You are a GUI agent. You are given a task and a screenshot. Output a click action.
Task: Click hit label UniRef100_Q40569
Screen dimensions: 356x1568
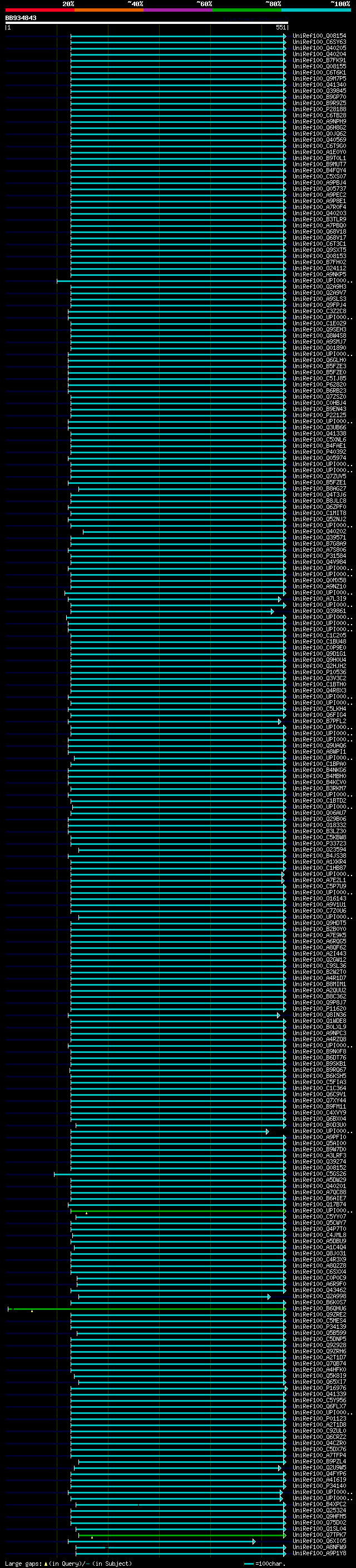319,140
